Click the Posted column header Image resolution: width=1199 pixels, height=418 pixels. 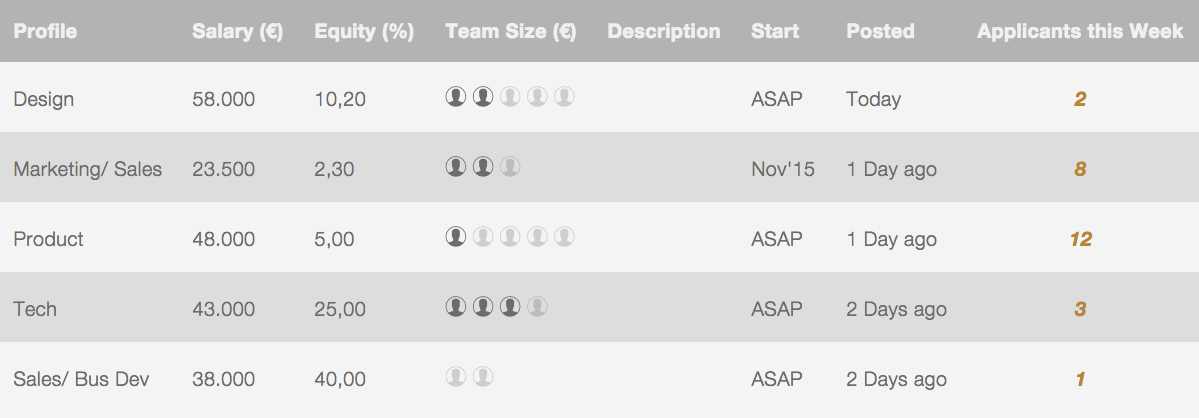880,31
